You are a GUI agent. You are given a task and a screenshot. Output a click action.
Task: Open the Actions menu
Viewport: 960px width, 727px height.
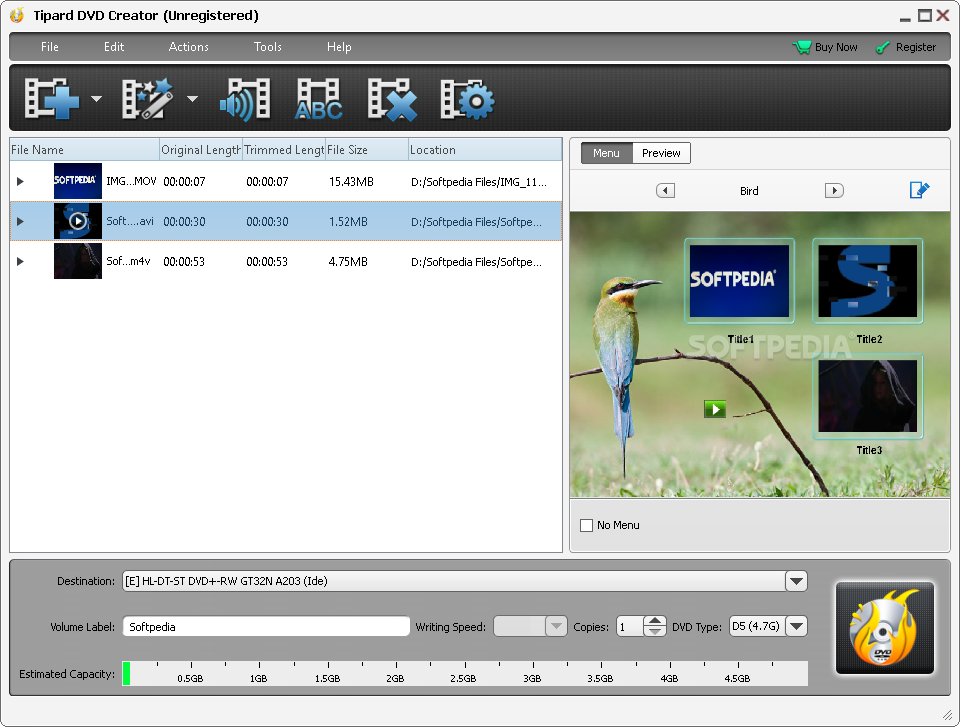pyautogui.click(x=189, y=47)
